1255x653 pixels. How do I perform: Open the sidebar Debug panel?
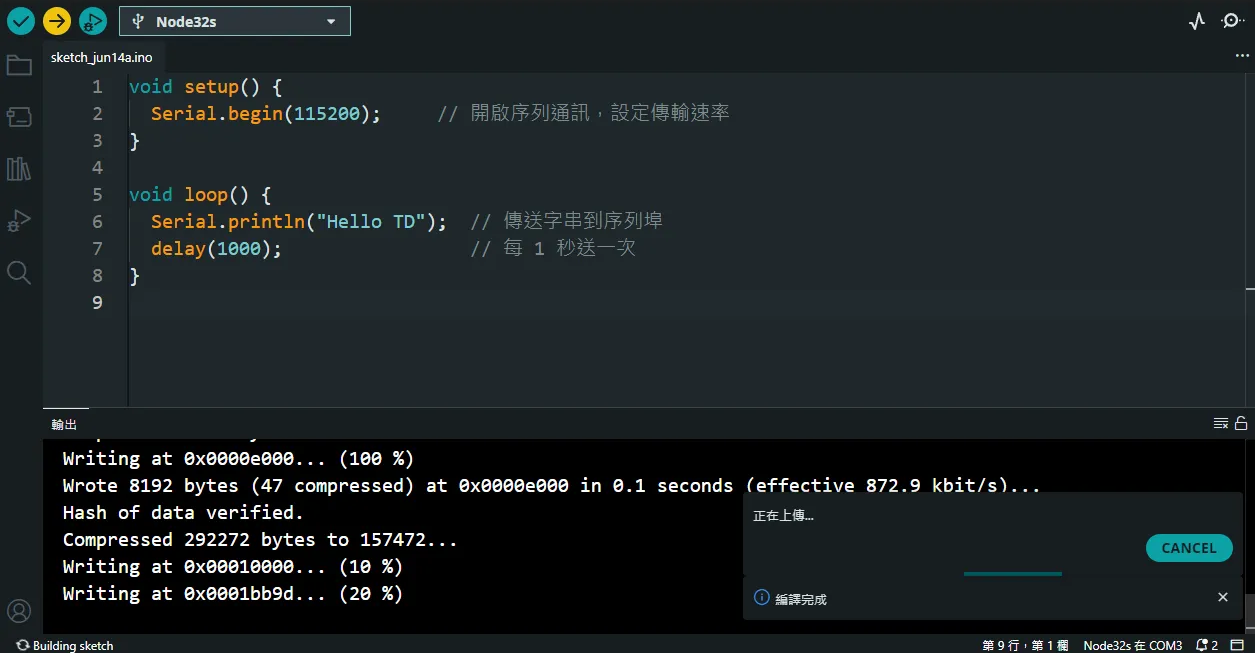click(19, 220)
